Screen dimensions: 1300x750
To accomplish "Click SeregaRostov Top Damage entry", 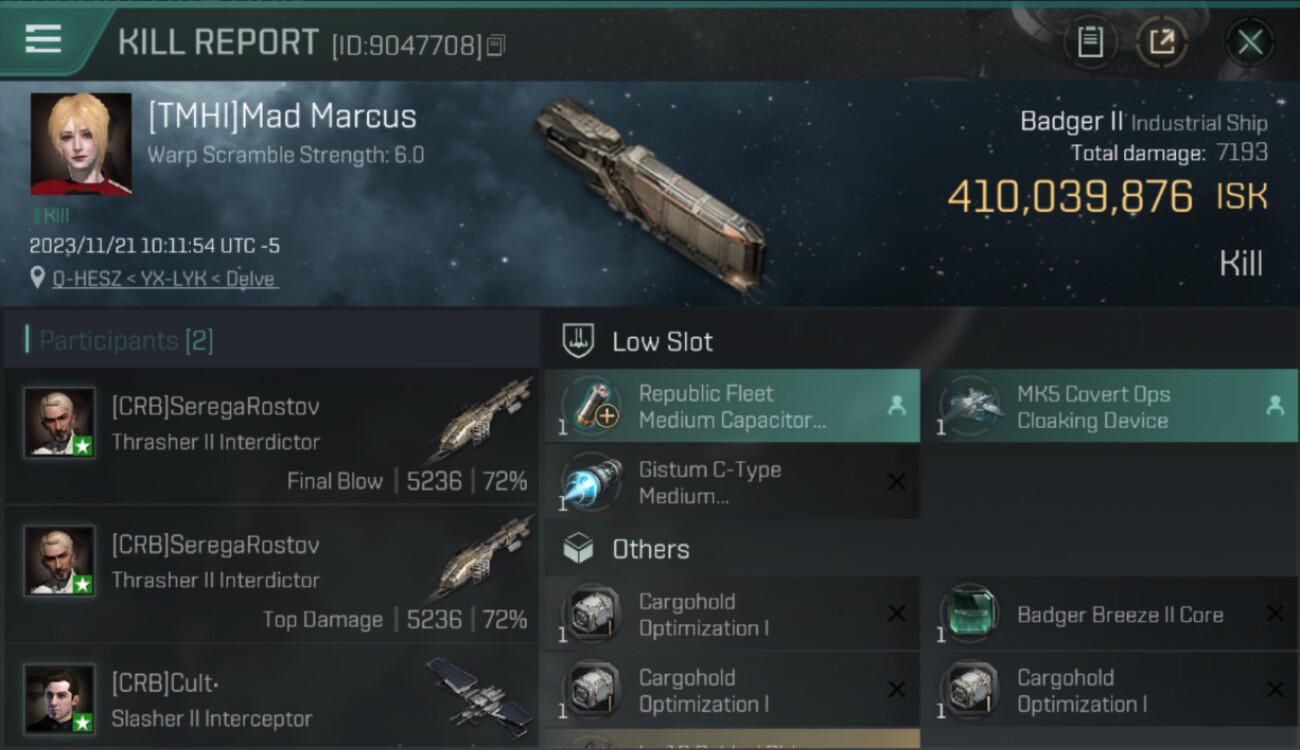I will [272, 574].
